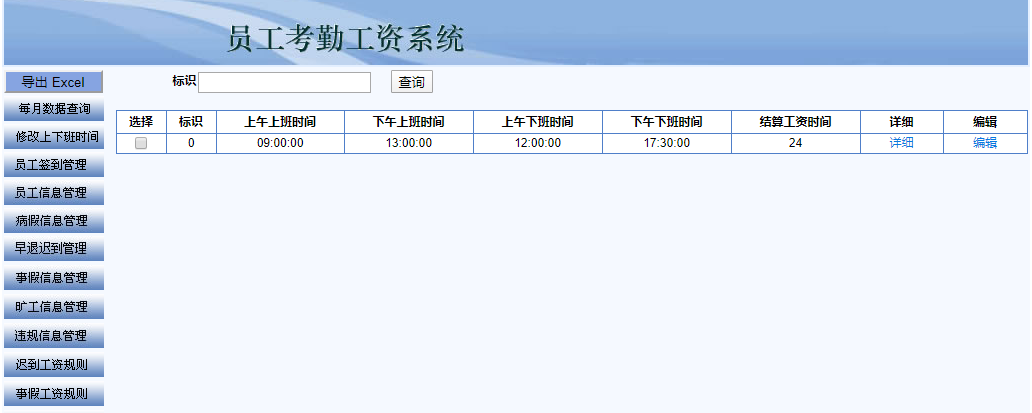The width and height of the screenshot is (1032, 413).
Task: Open 修改上下班时间 menu item
Action: point(53,137)
